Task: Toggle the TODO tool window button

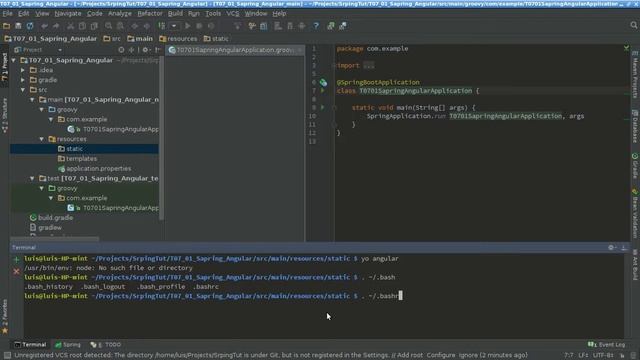Action: click(x=106, y=345)
